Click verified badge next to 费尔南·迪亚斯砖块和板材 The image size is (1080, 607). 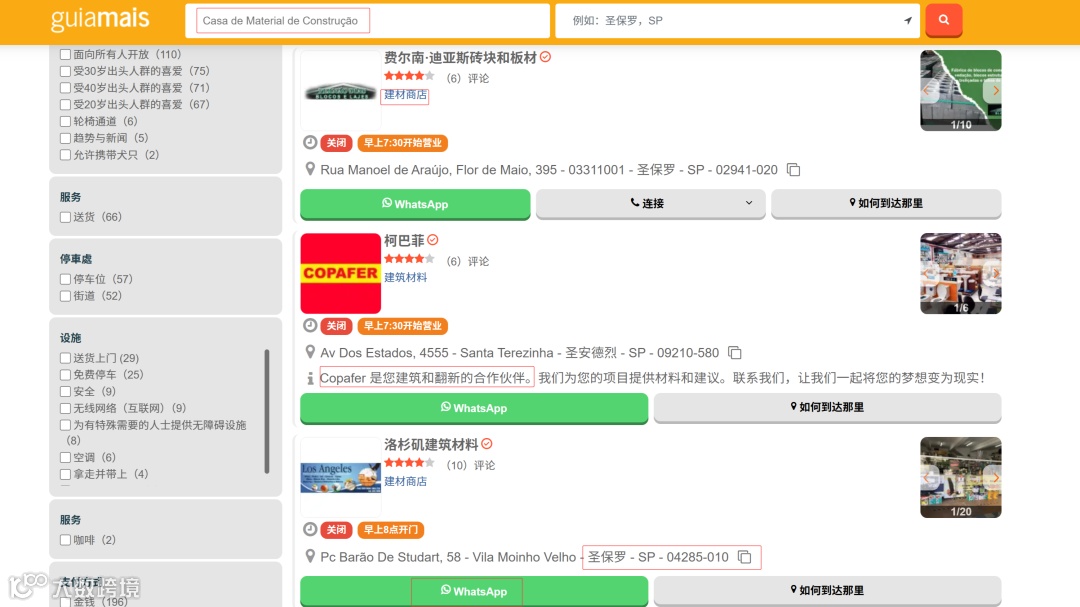click(x=546, y=57)
